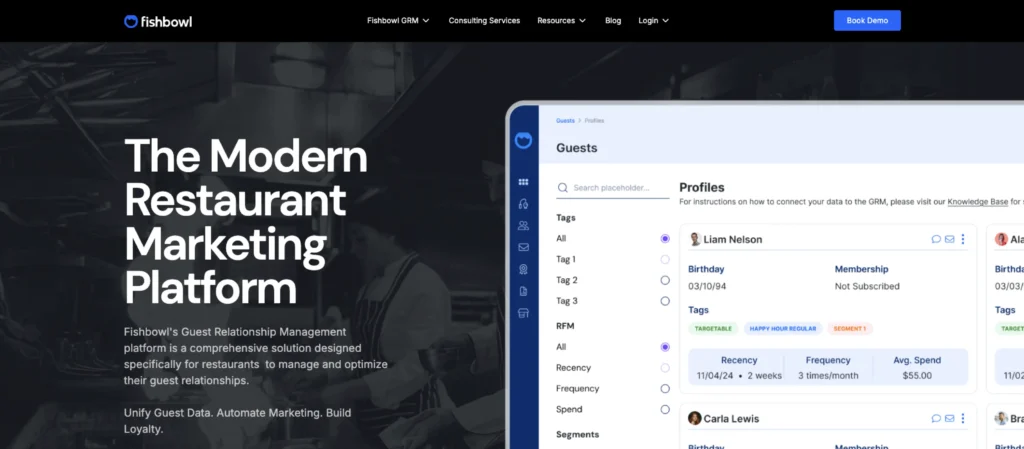The image size is (1024, 449).
Task: Open the grid dashboard sidebar icon
Action: click(523, 182)
